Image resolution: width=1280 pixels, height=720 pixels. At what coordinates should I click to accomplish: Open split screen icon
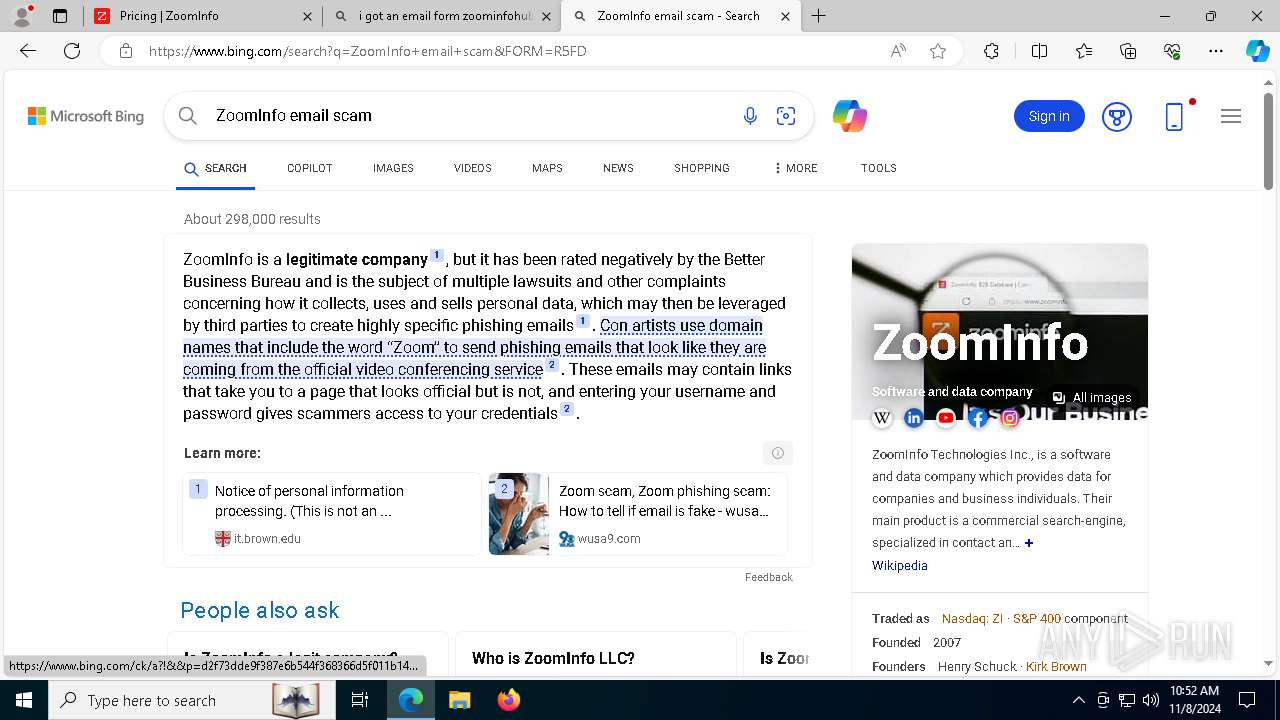[x=1039, y=51]
